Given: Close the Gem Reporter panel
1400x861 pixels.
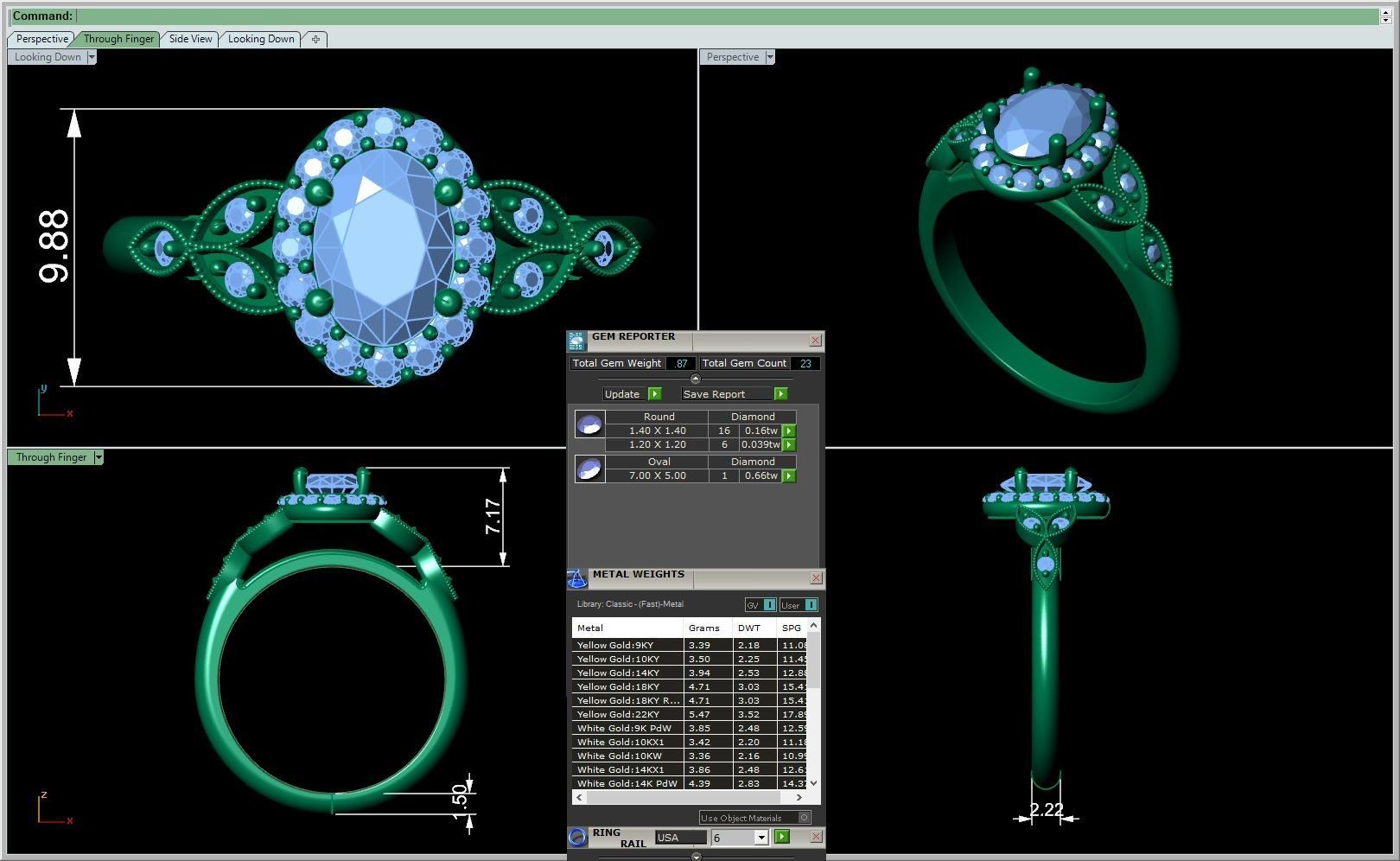Looking at the screenshot, I should [815, 341].
